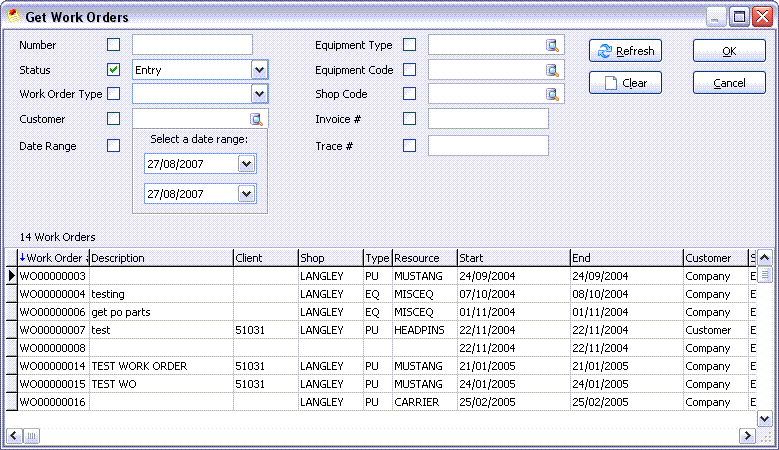779x450 pixels.
Task: Select the WO00000014 work order row
Action: 54,366
